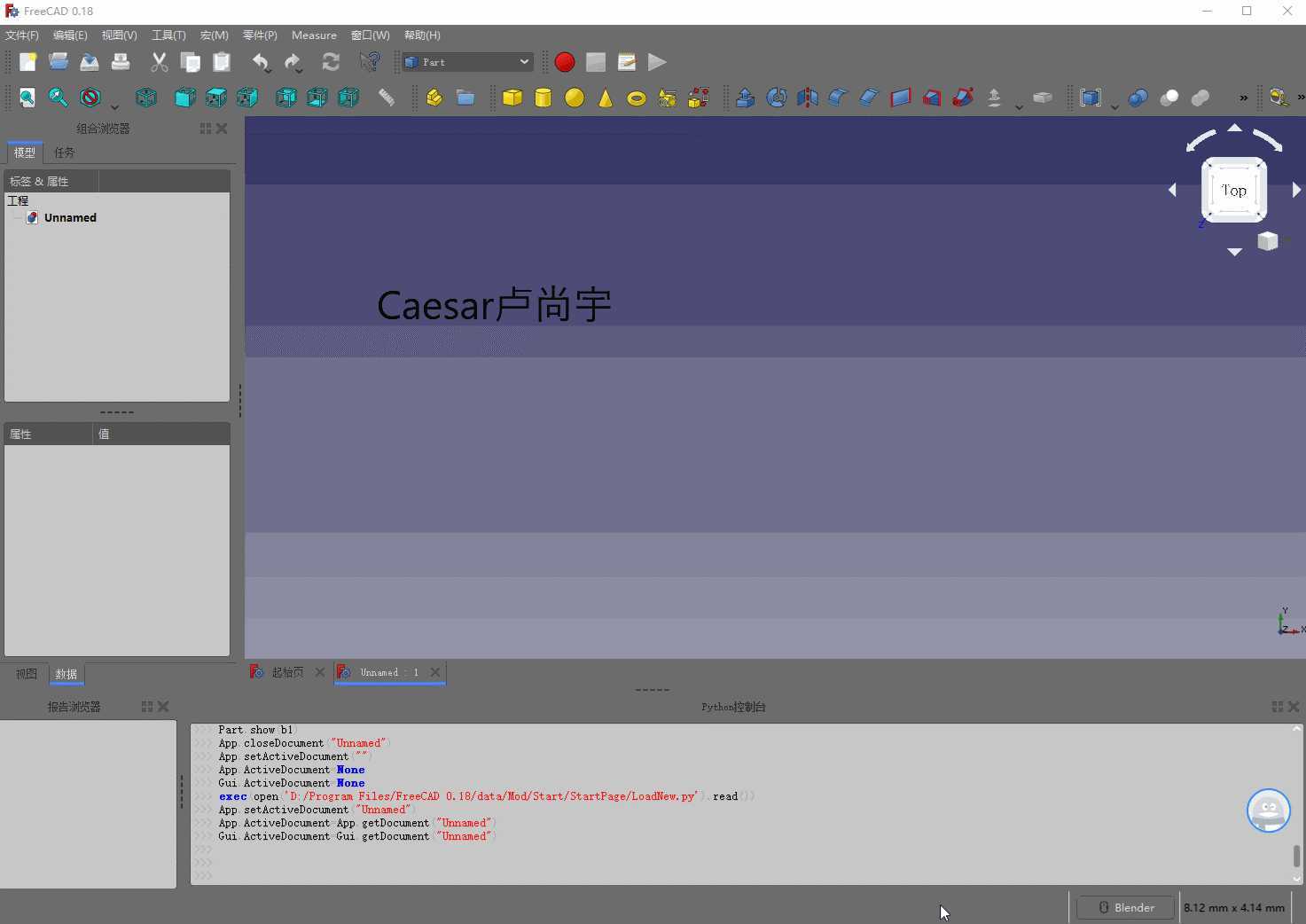Close the Unnamed : 1 tab
1306x924 pixels.
[x=435, y=672]
